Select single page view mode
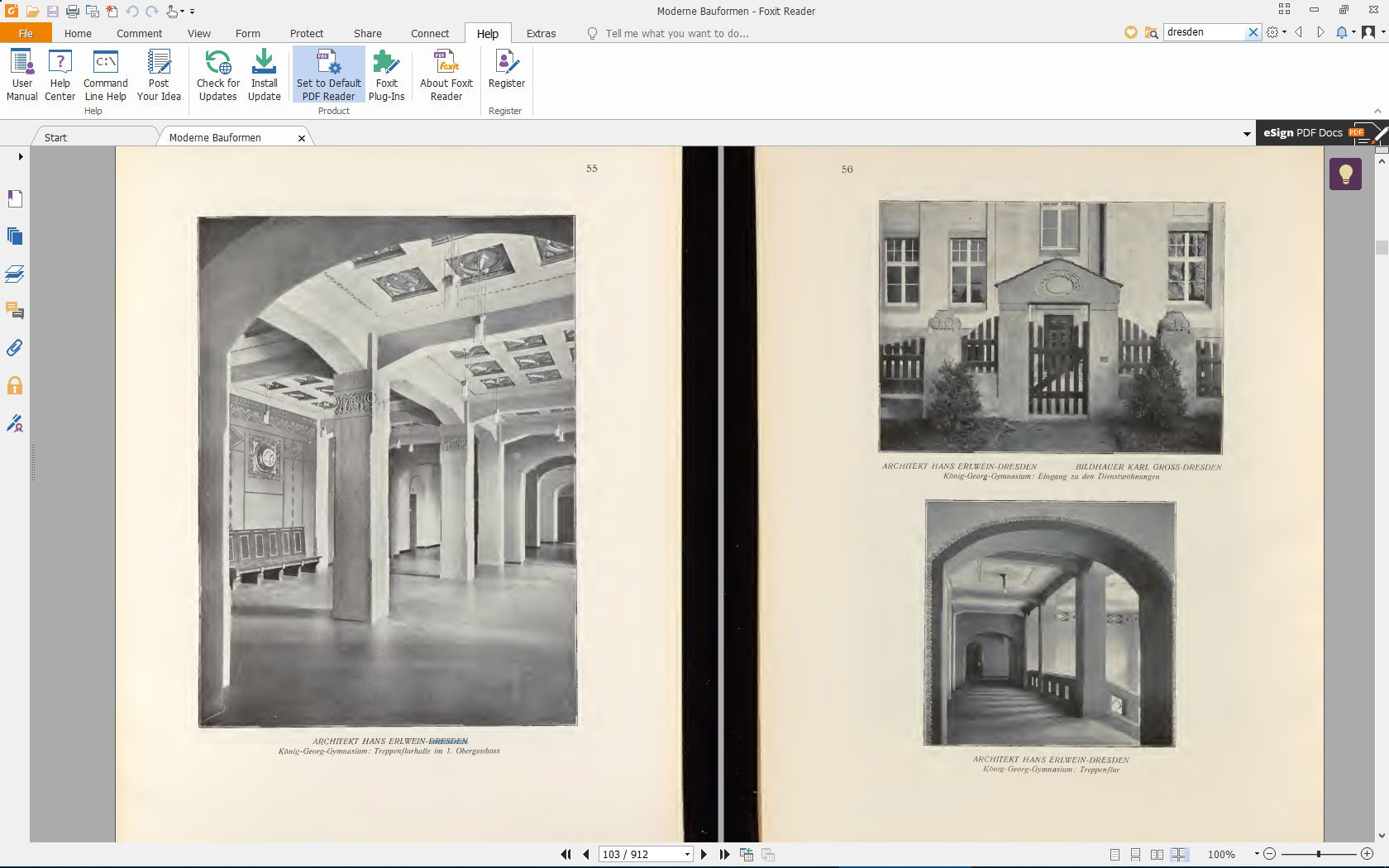This screenshot has width=1389, height=868. click(1115, 854)
